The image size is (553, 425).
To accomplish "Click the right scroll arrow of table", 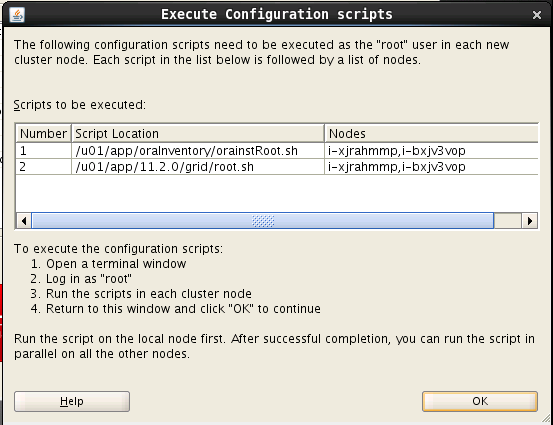I will 529,221.
